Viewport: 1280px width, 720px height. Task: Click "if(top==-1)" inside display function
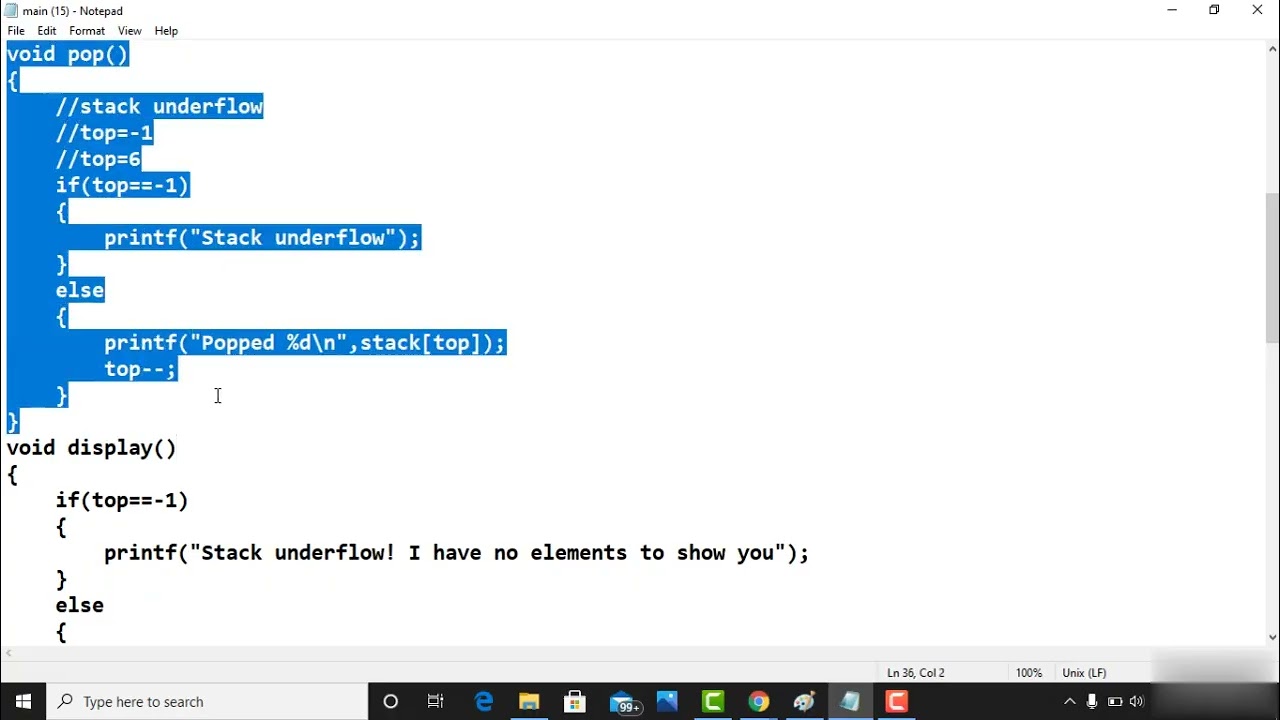pyautogui.click(x=122, y=500)
